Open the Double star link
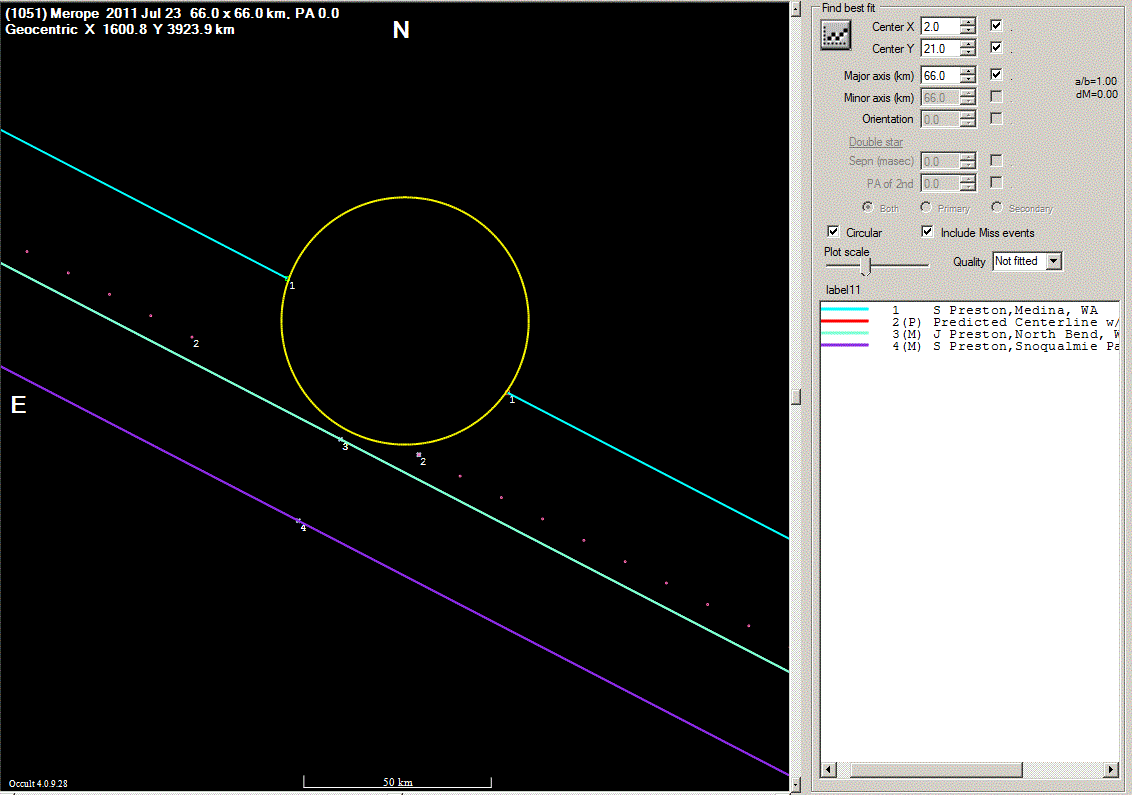The image size is (1132, 795). pos(876,142)
